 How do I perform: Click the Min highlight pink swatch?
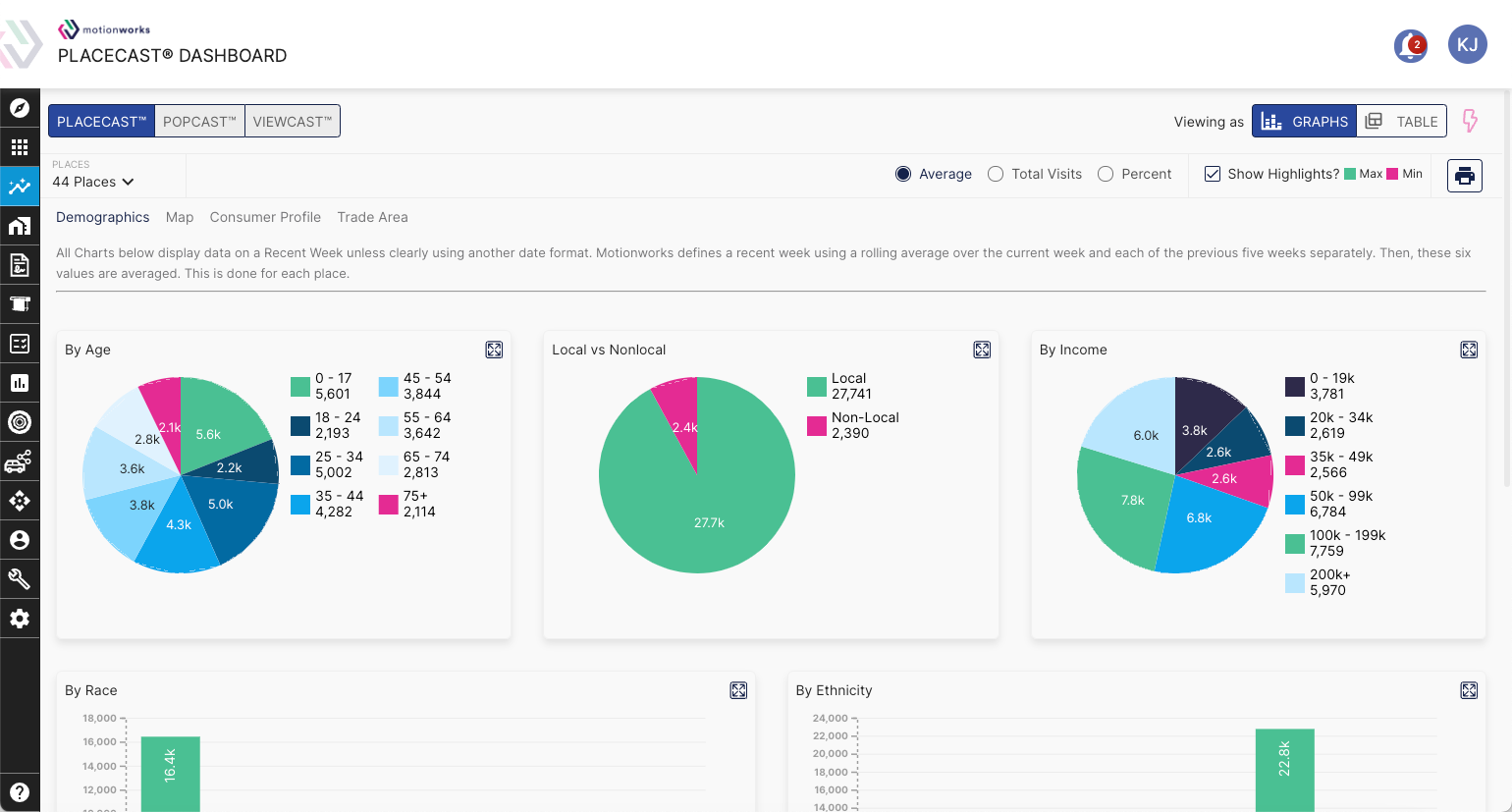[x=1392, y=174]
